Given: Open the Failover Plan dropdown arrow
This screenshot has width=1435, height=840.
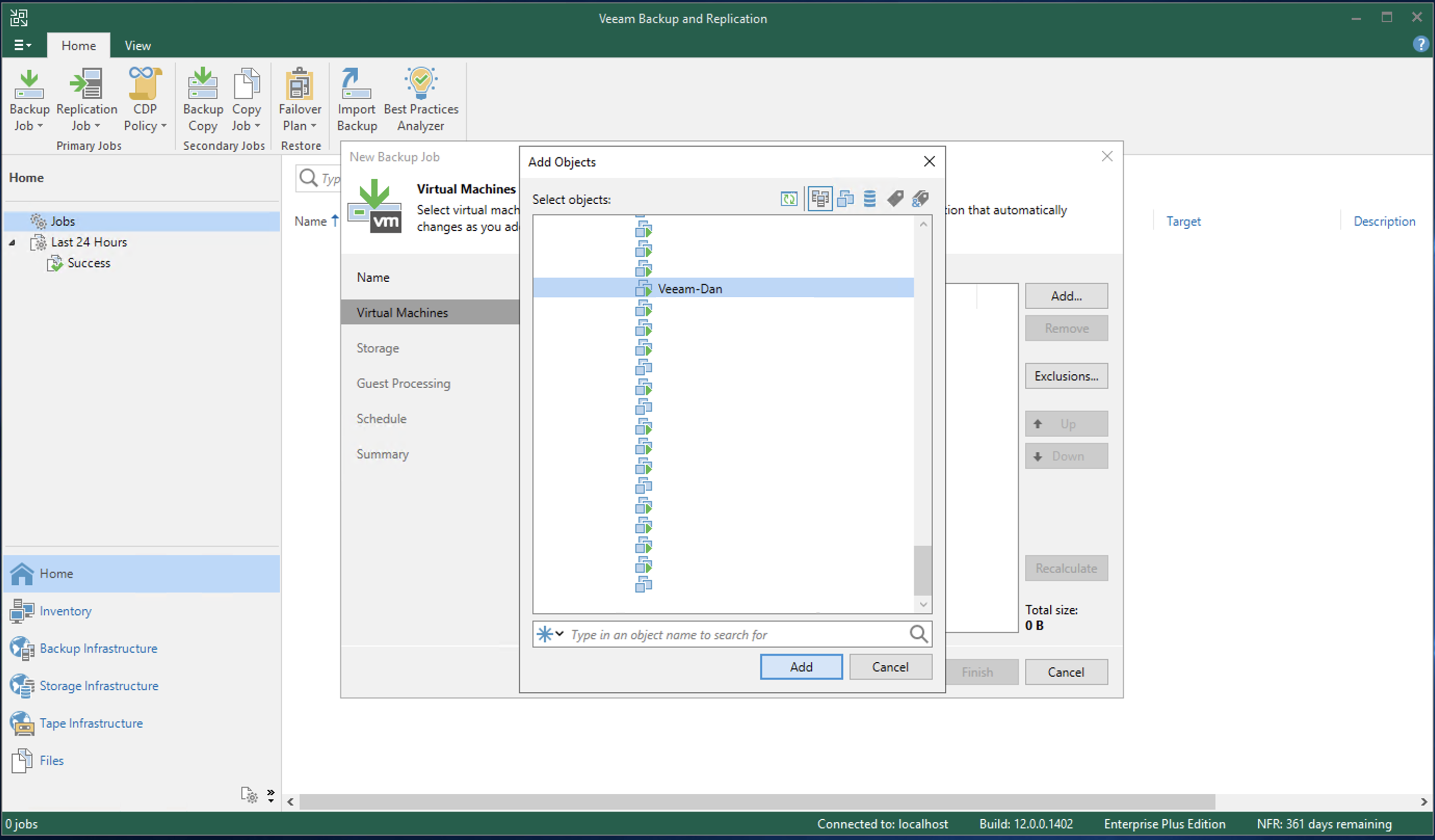Looking at the screenshot, I should click(x=313, y=126).
